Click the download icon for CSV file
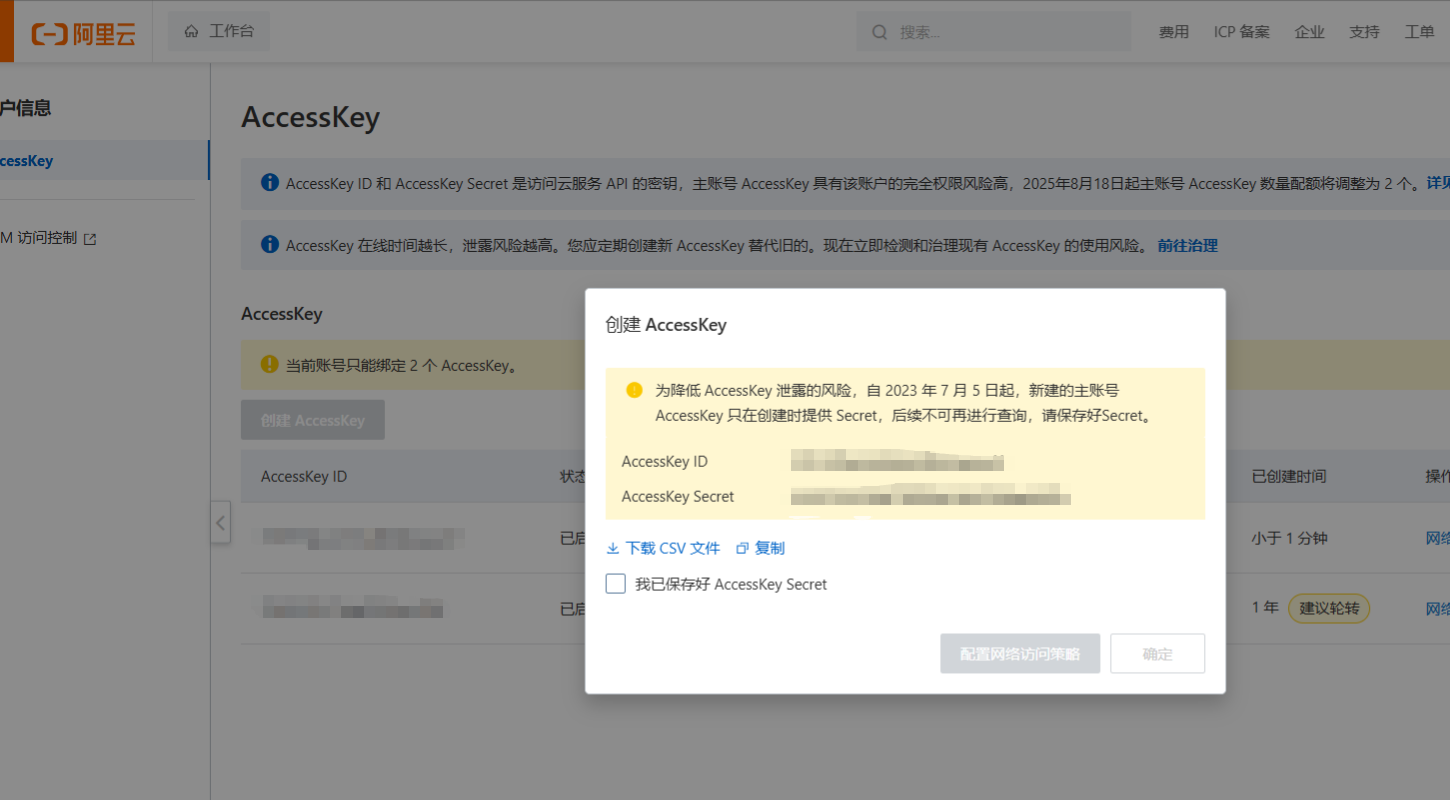This screenshot has width=1450, height=800. 613,549
